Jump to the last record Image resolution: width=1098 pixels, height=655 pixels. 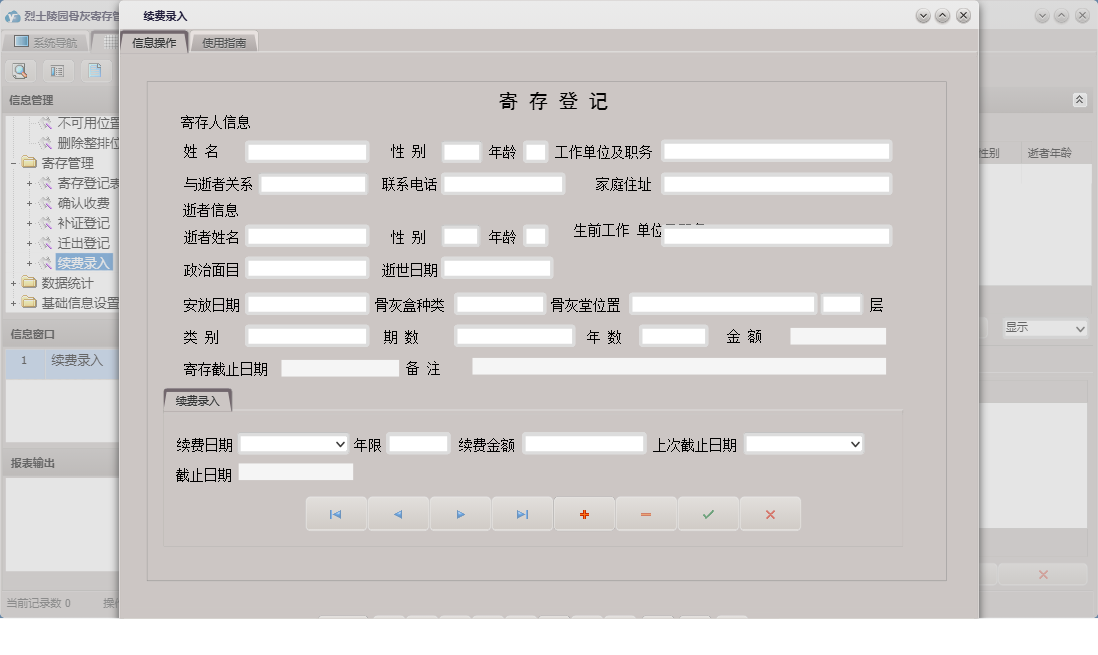522,513
